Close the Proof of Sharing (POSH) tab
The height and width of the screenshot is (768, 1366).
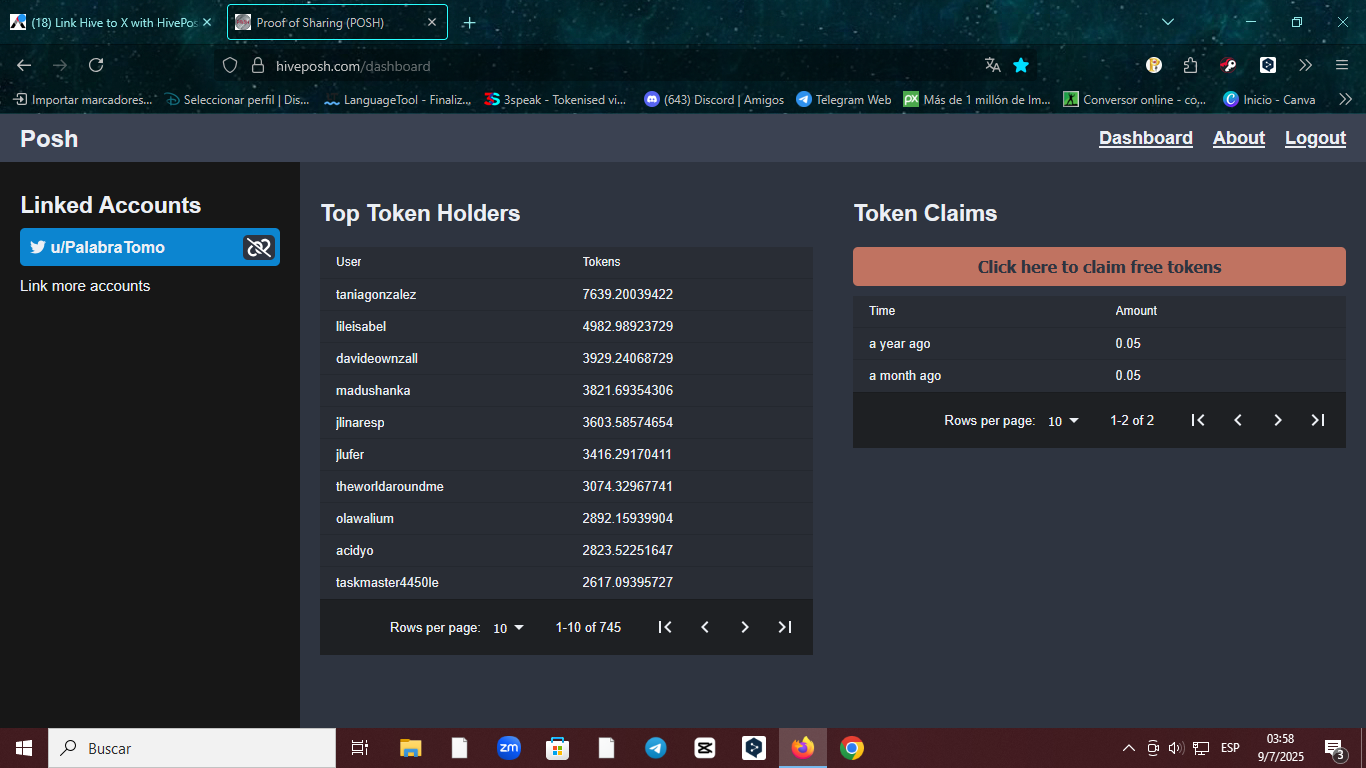tap(432, 22)
